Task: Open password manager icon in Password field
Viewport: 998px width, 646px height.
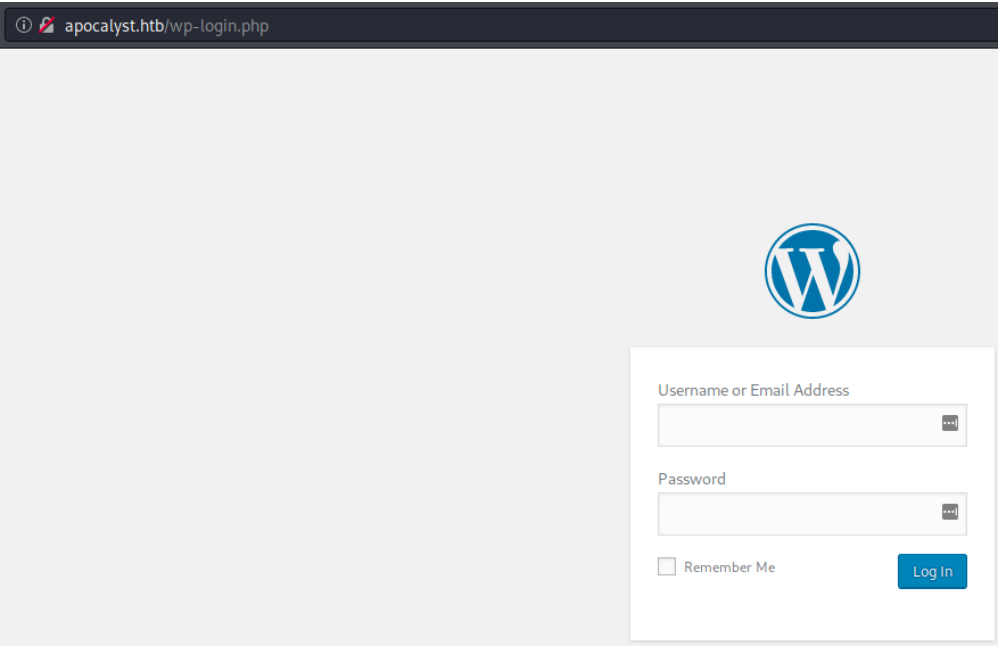Action: click(950, 512)
